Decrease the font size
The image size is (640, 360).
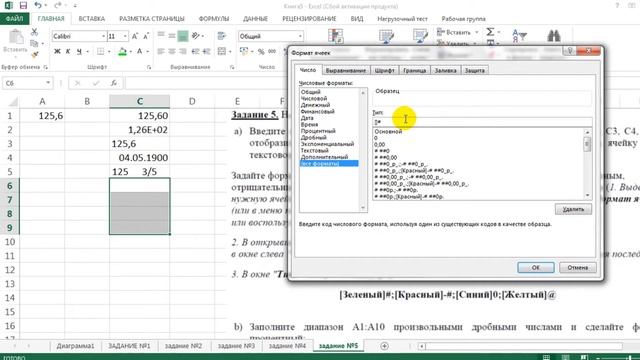pos(146,36)
